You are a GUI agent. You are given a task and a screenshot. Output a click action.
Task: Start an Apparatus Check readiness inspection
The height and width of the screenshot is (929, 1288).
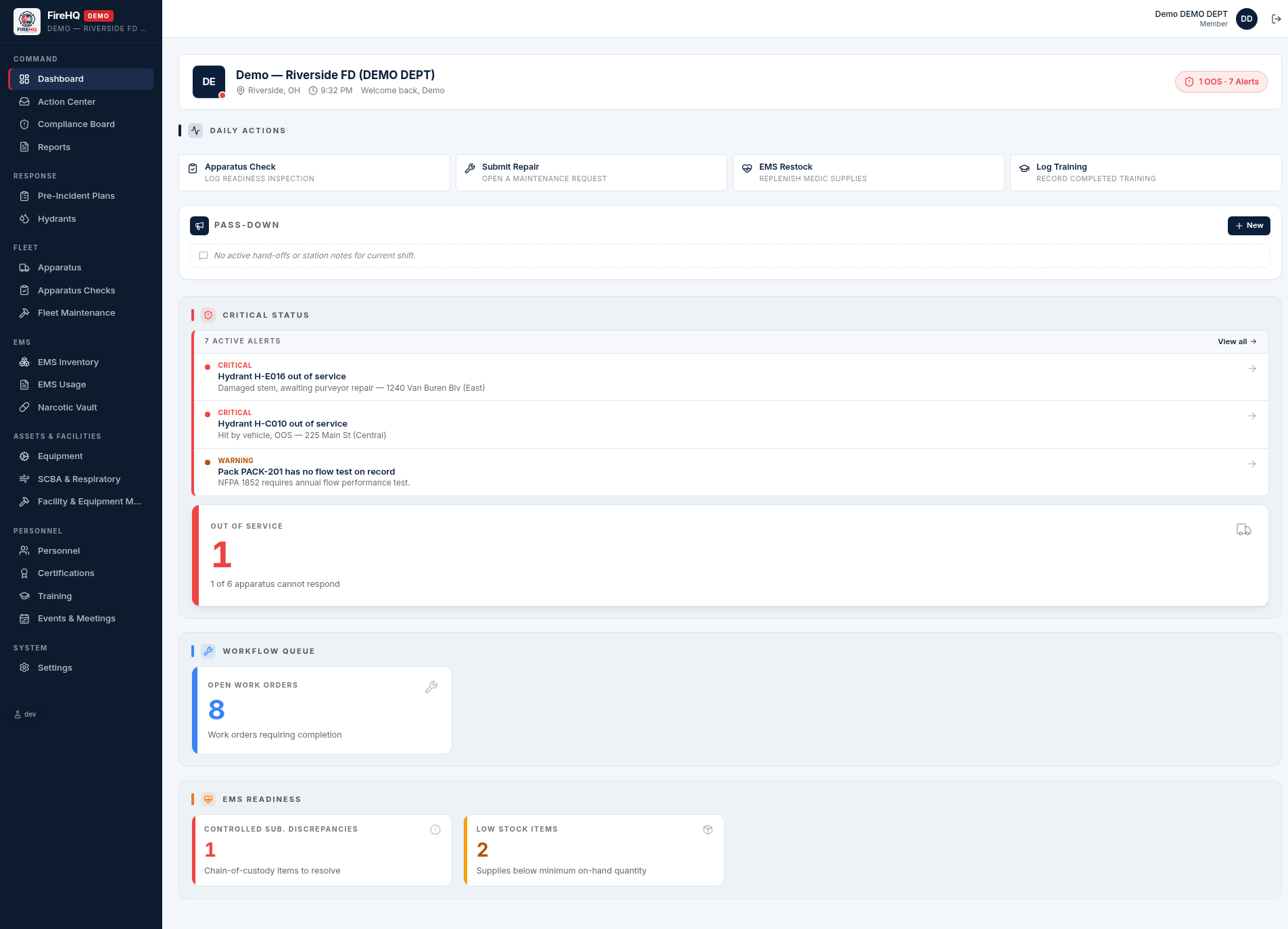[x=314, y=172]
